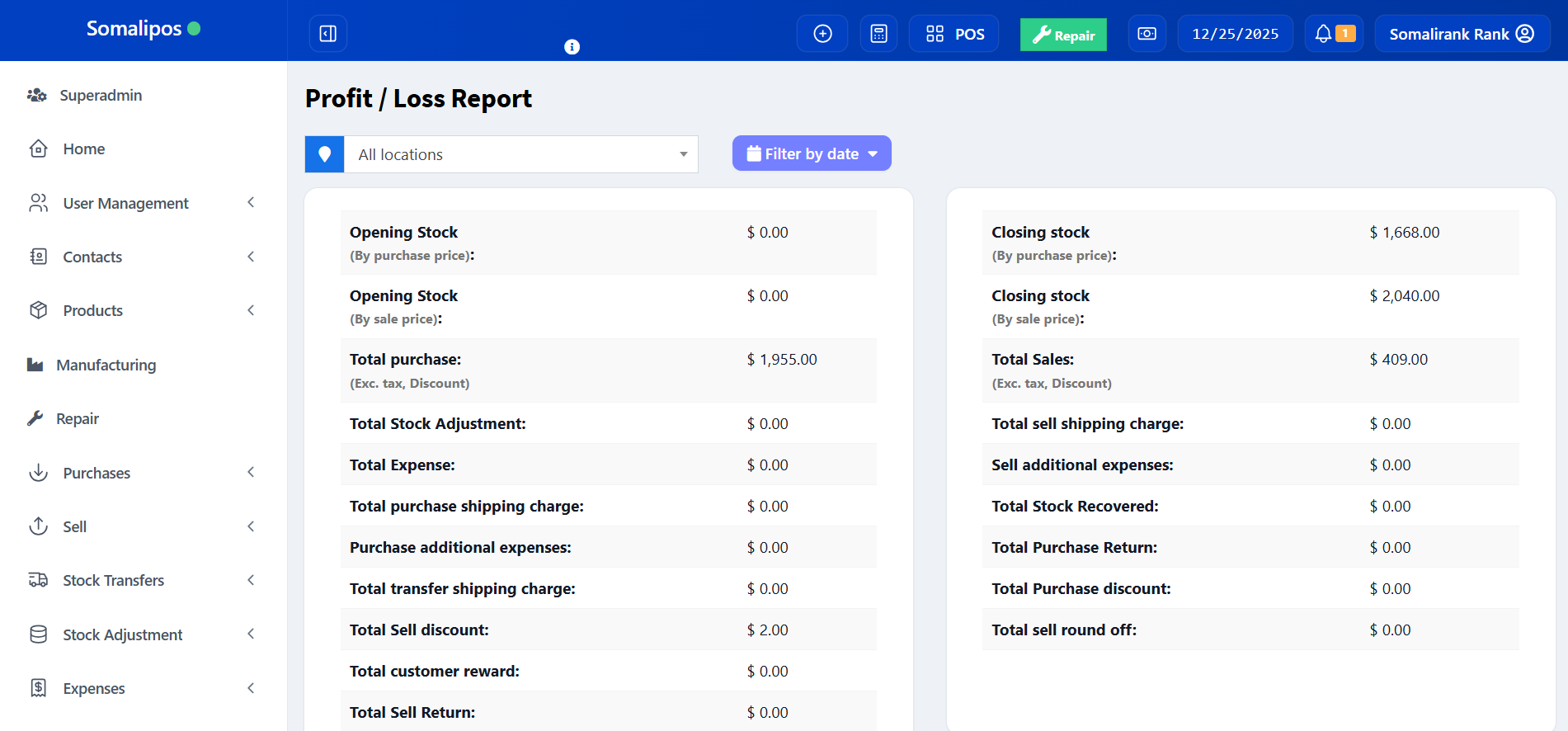Open the POS screen
1568x731 pixels.
pos(954,34)
